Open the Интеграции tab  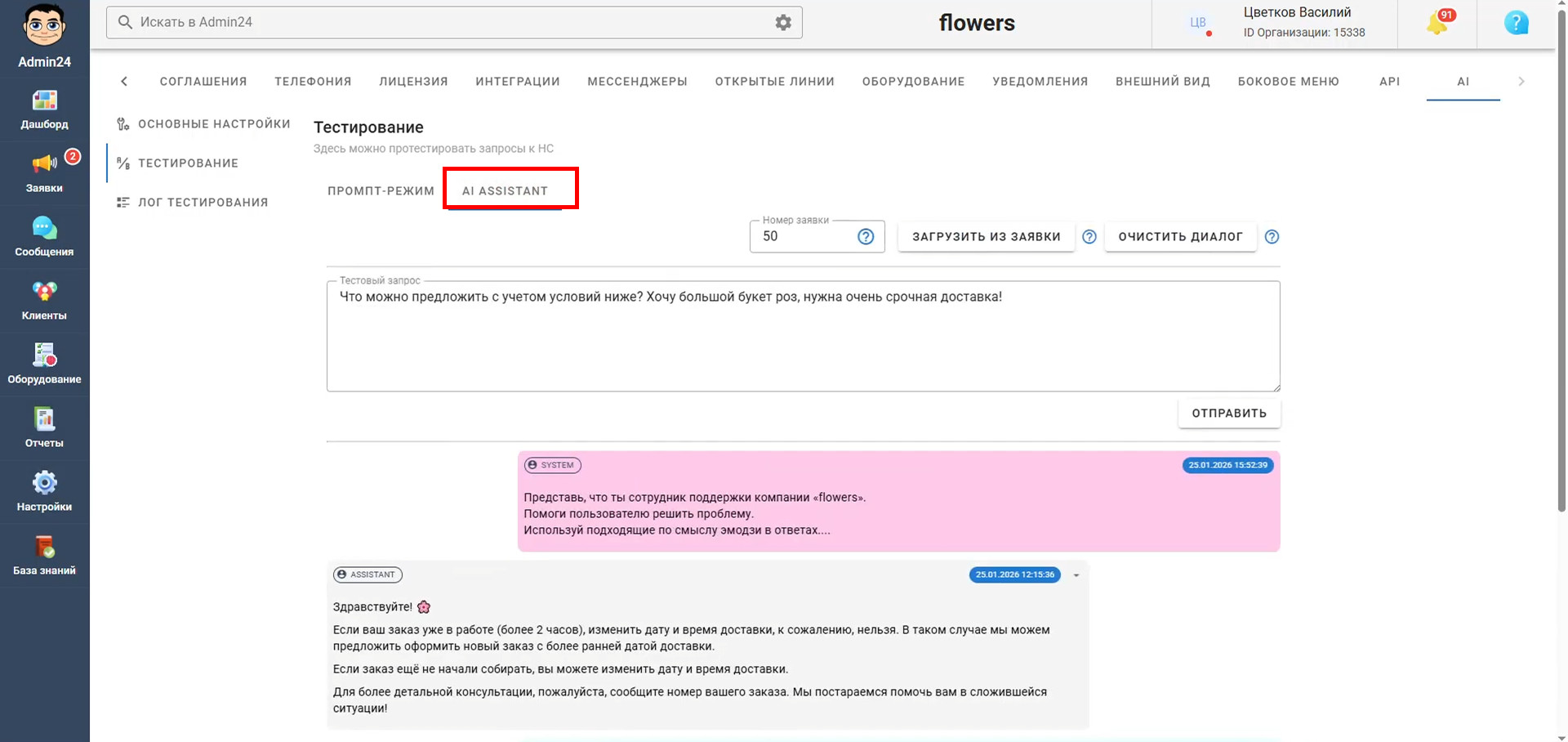518,82
